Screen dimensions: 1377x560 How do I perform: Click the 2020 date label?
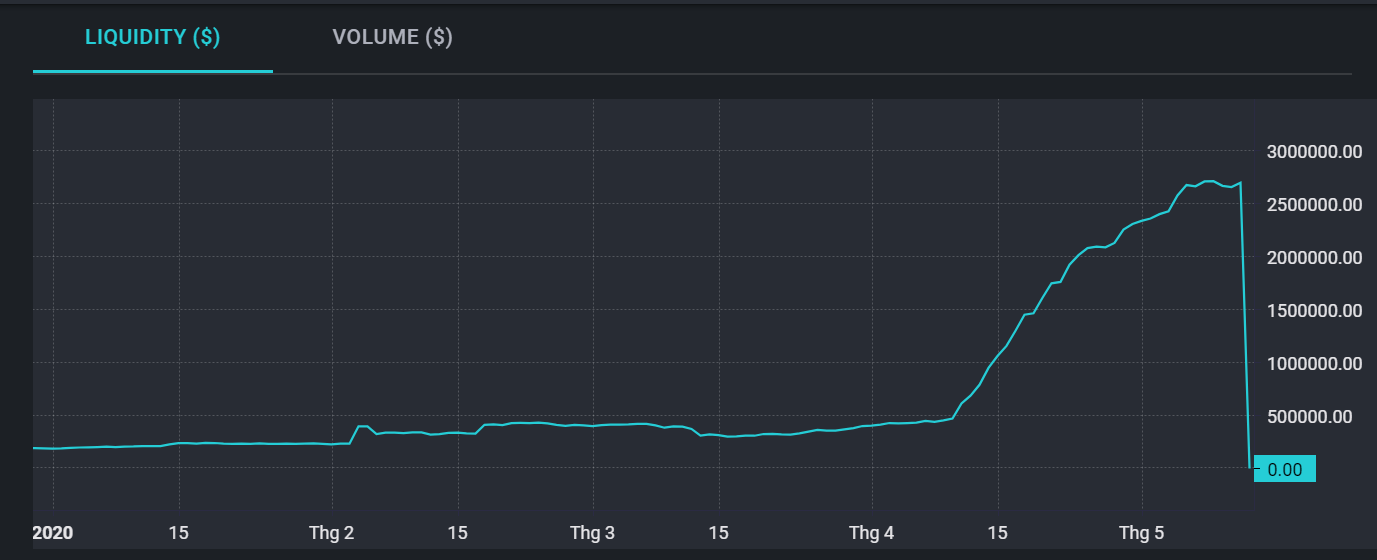[x=52, y=533]
